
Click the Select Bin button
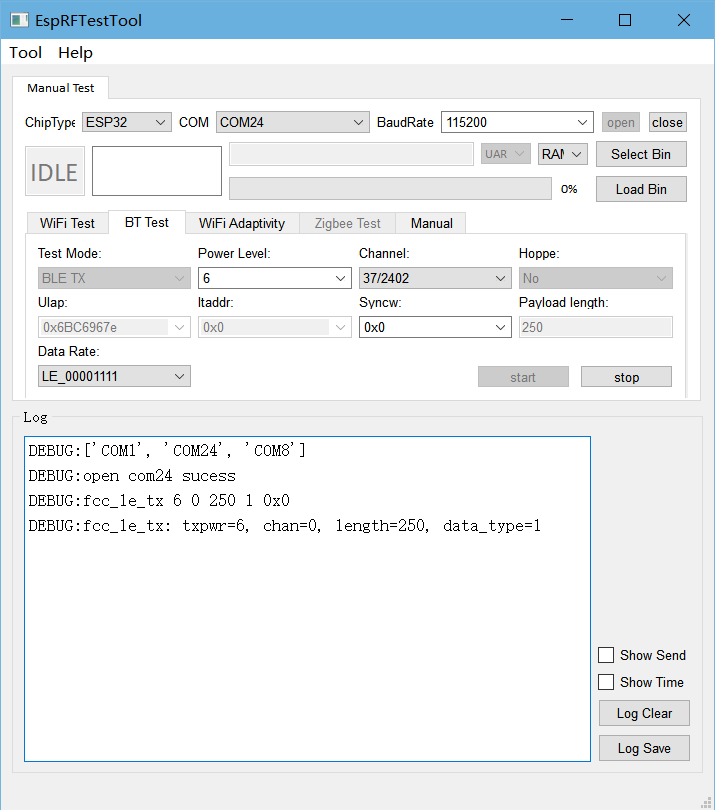[x=641, y=154]
